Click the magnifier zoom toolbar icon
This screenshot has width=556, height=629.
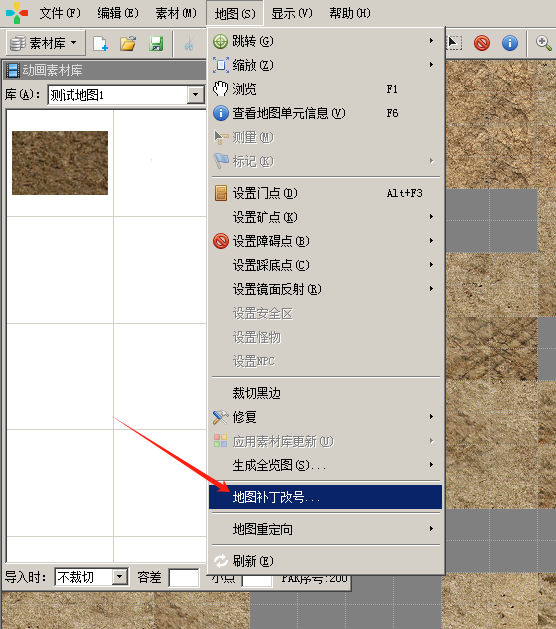pyautogui.click(x=544, y=43)
